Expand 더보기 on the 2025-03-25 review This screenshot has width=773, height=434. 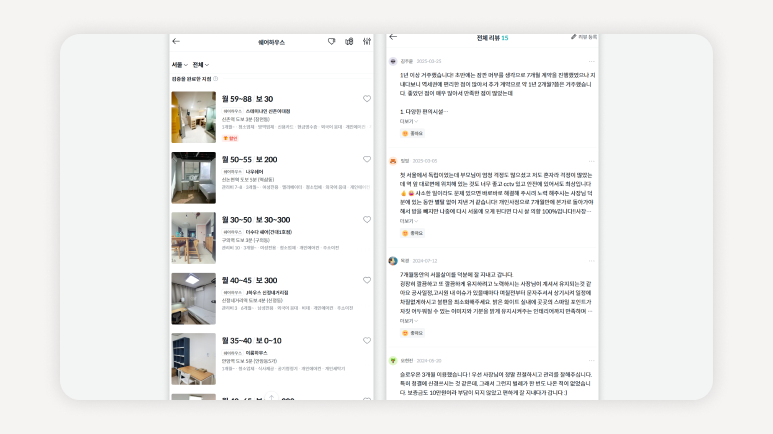409,121
